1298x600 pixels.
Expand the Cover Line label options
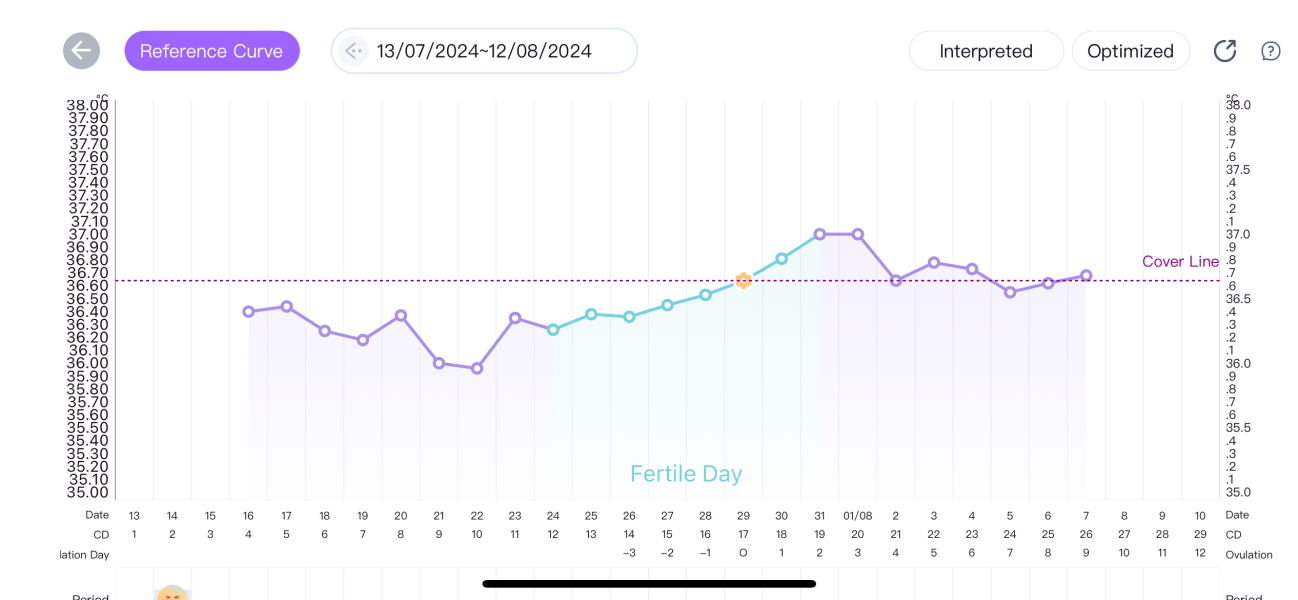click(1180, 261)
